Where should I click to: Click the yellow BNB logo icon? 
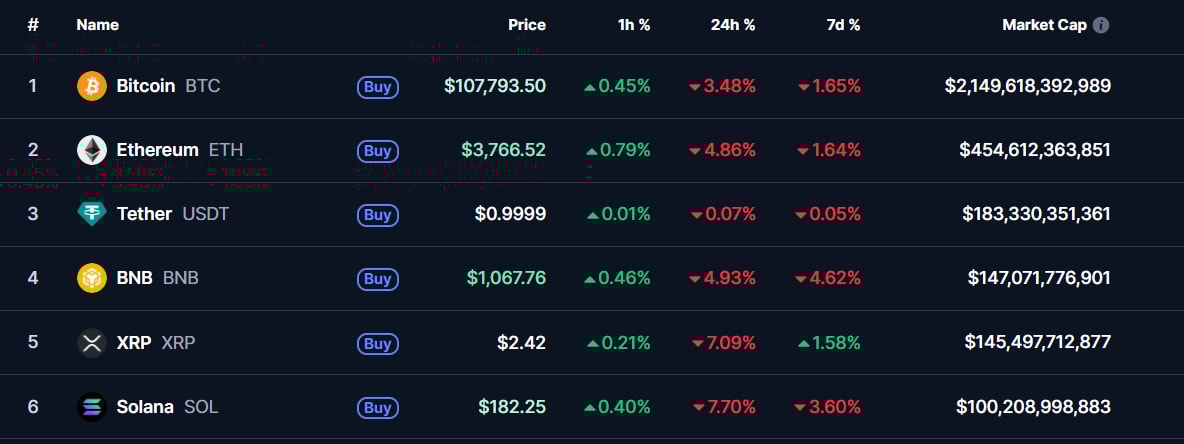pos(92,278)
